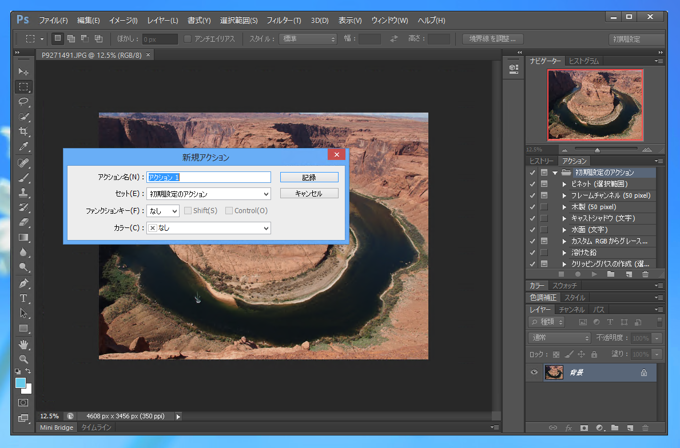680x448 pixels.
Task: Select the Rectangular Marquee tool
Action: click(23, 87)
